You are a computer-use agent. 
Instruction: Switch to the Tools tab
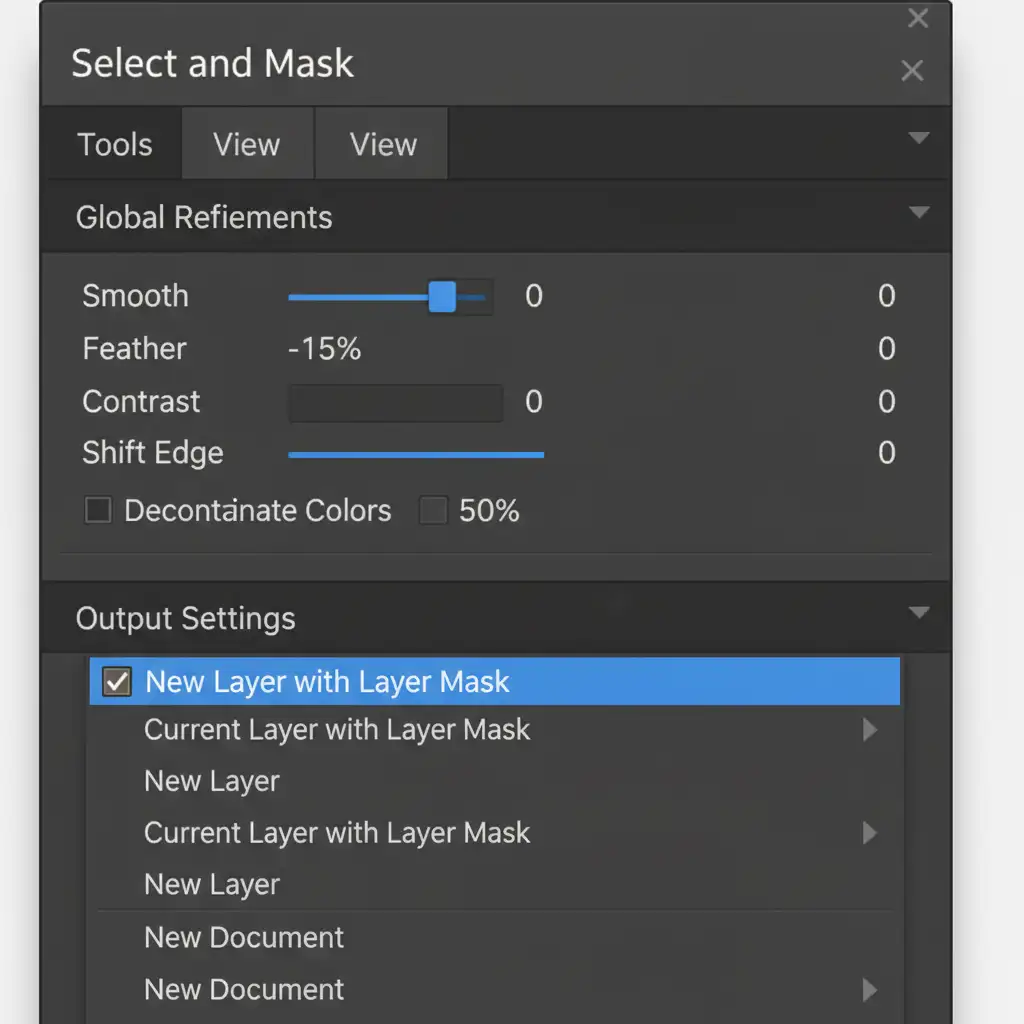115,145
